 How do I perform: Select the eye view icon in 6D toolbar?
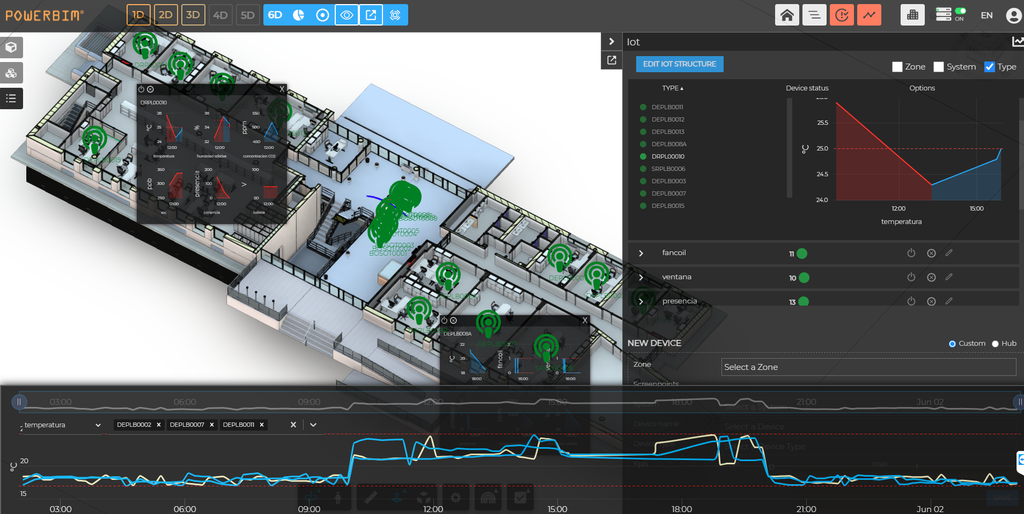point(347,15)
